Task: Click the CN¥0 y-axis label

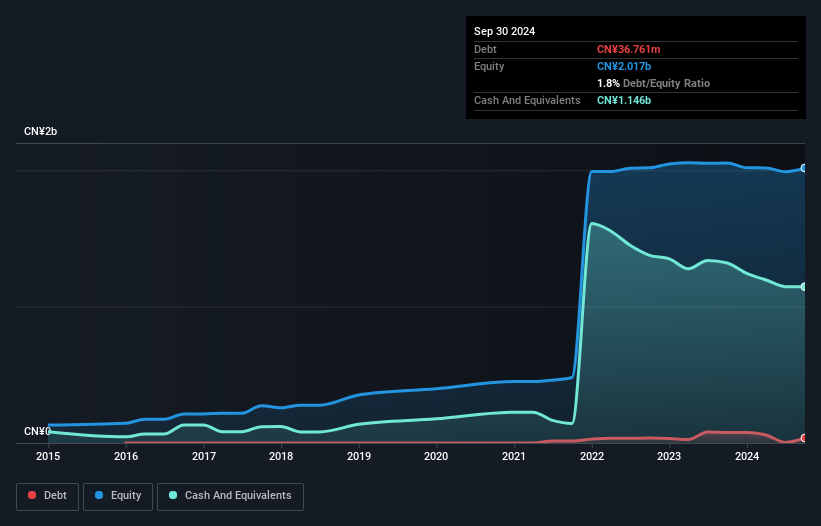Action: [x=37, y=431]
